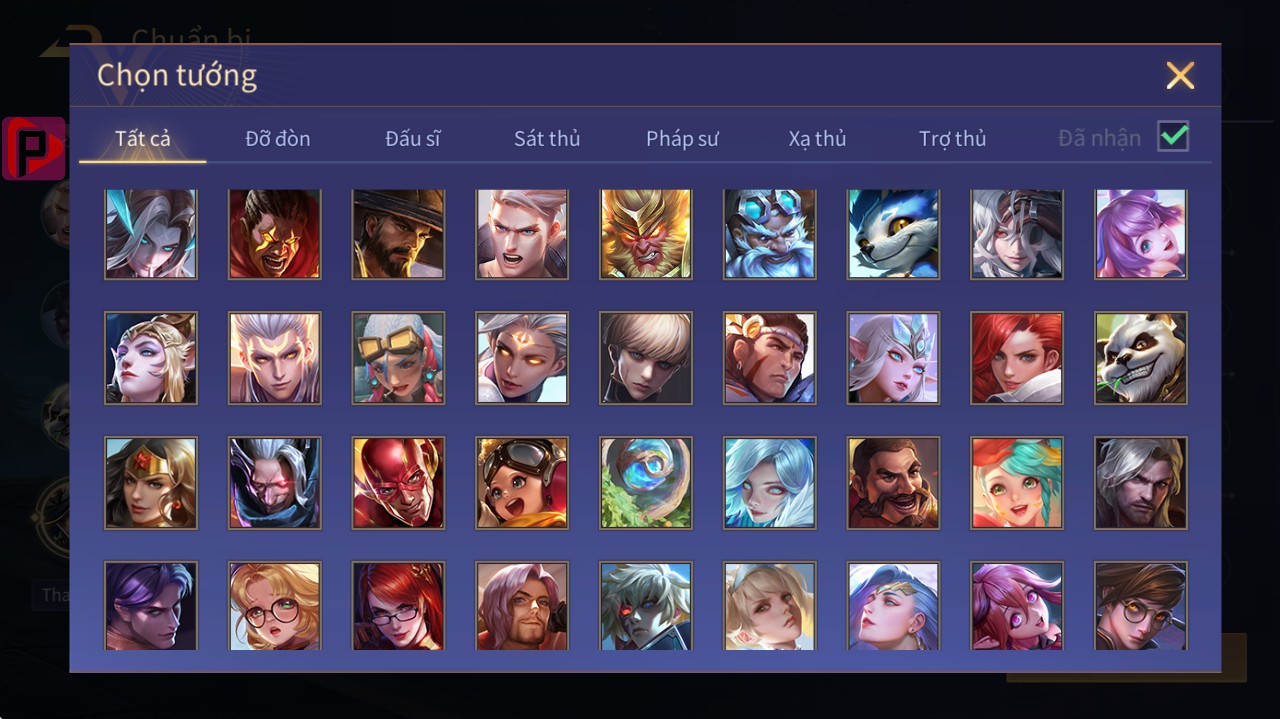The image size is (1280, 719).
Task: Pick the blonde girl with round glasses
Action: point(274,606)
